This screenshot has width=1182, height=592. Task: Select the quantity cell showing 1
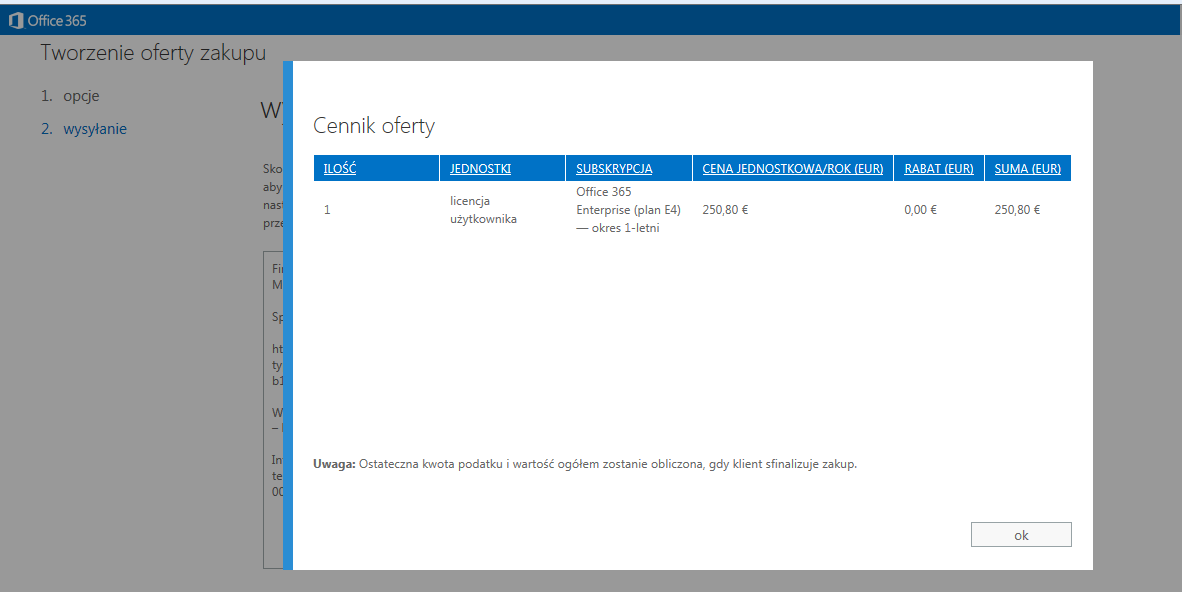(327, 210)
